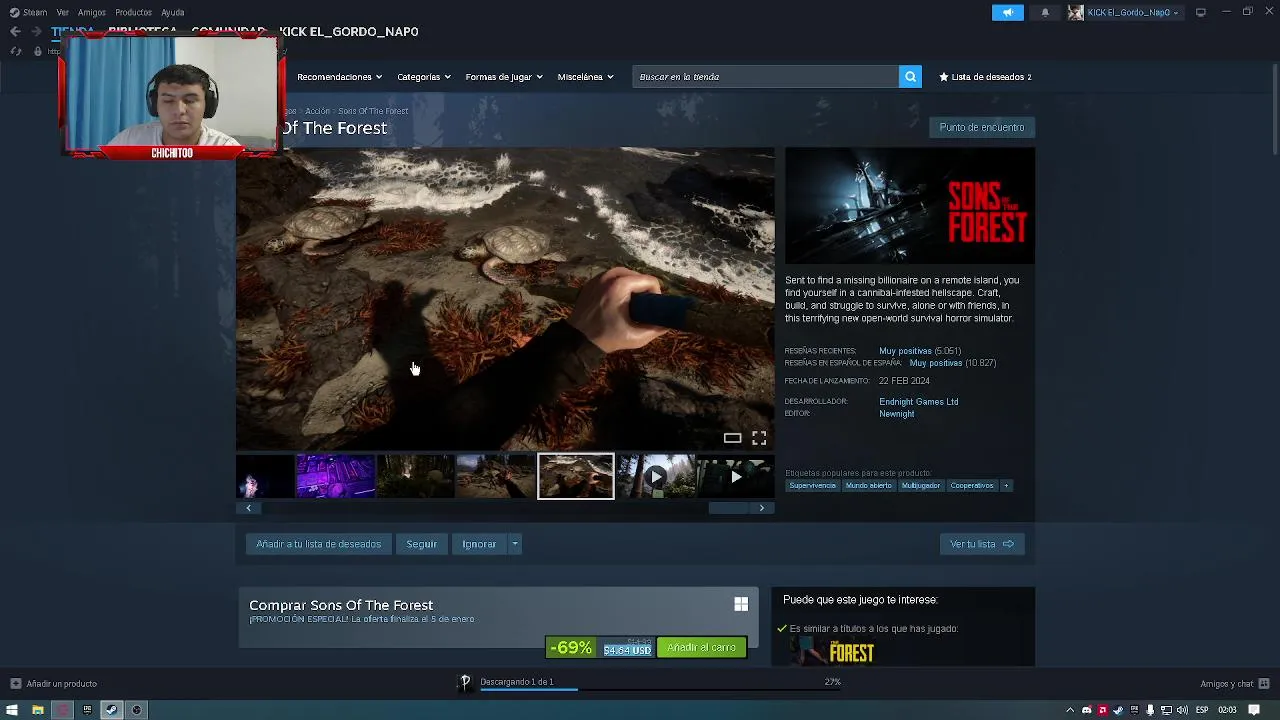Go forward with the right arrow
The height and width of the screenshot is (720, 1280).
pyautogui.click(x=36, y=32)
